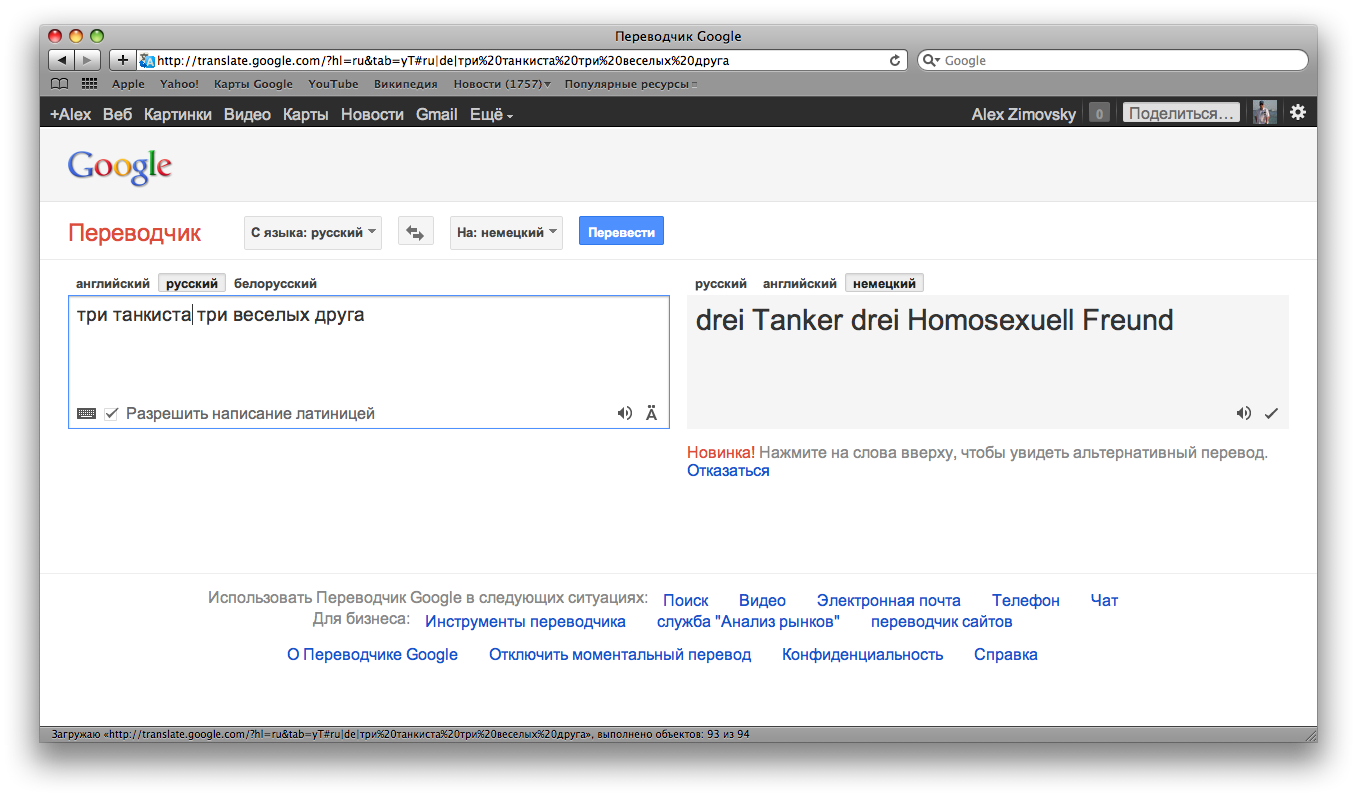Click the Поделиться button
The width and height of the screenshot is (1357, 797).
tap(1181, 113)
